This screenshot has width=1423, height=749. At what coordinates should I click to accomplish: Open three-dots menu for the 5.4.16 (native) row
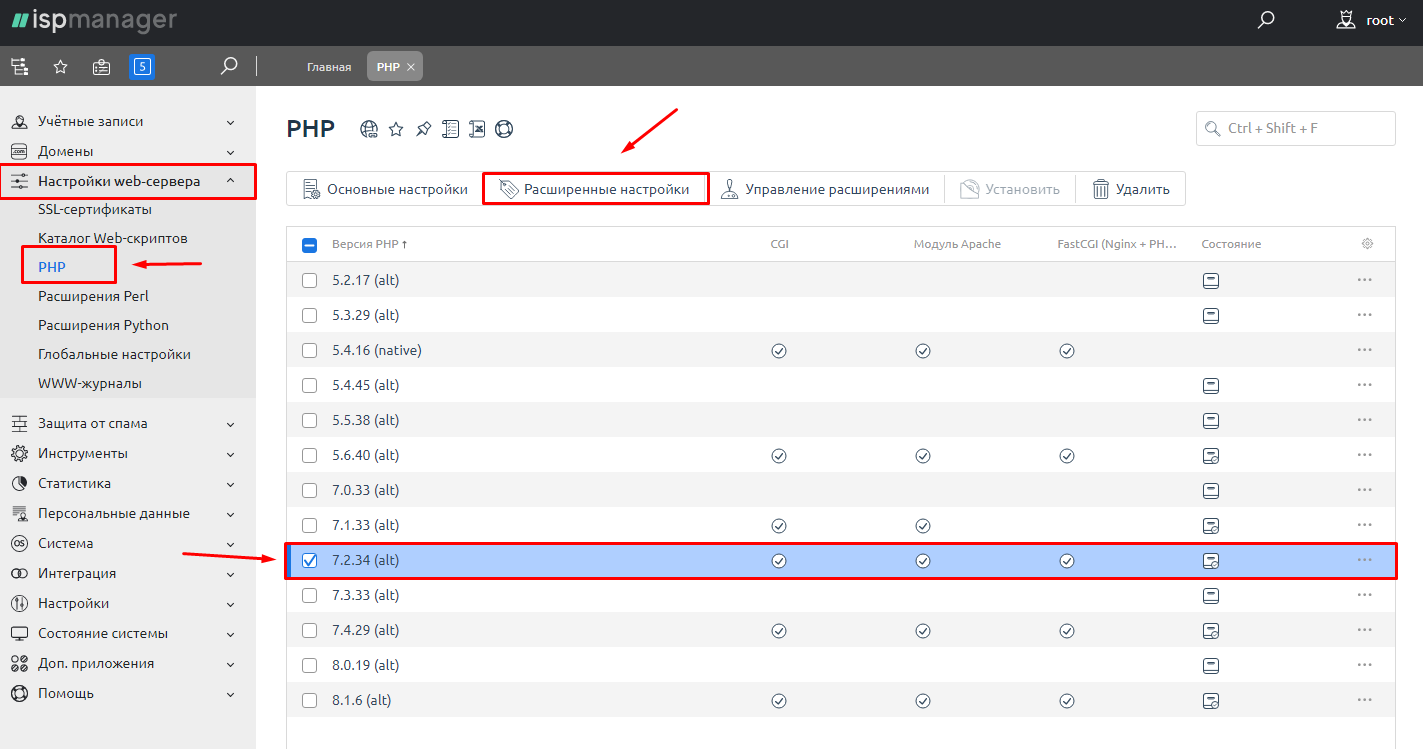pyautogui.click(x=1365, y=350)
